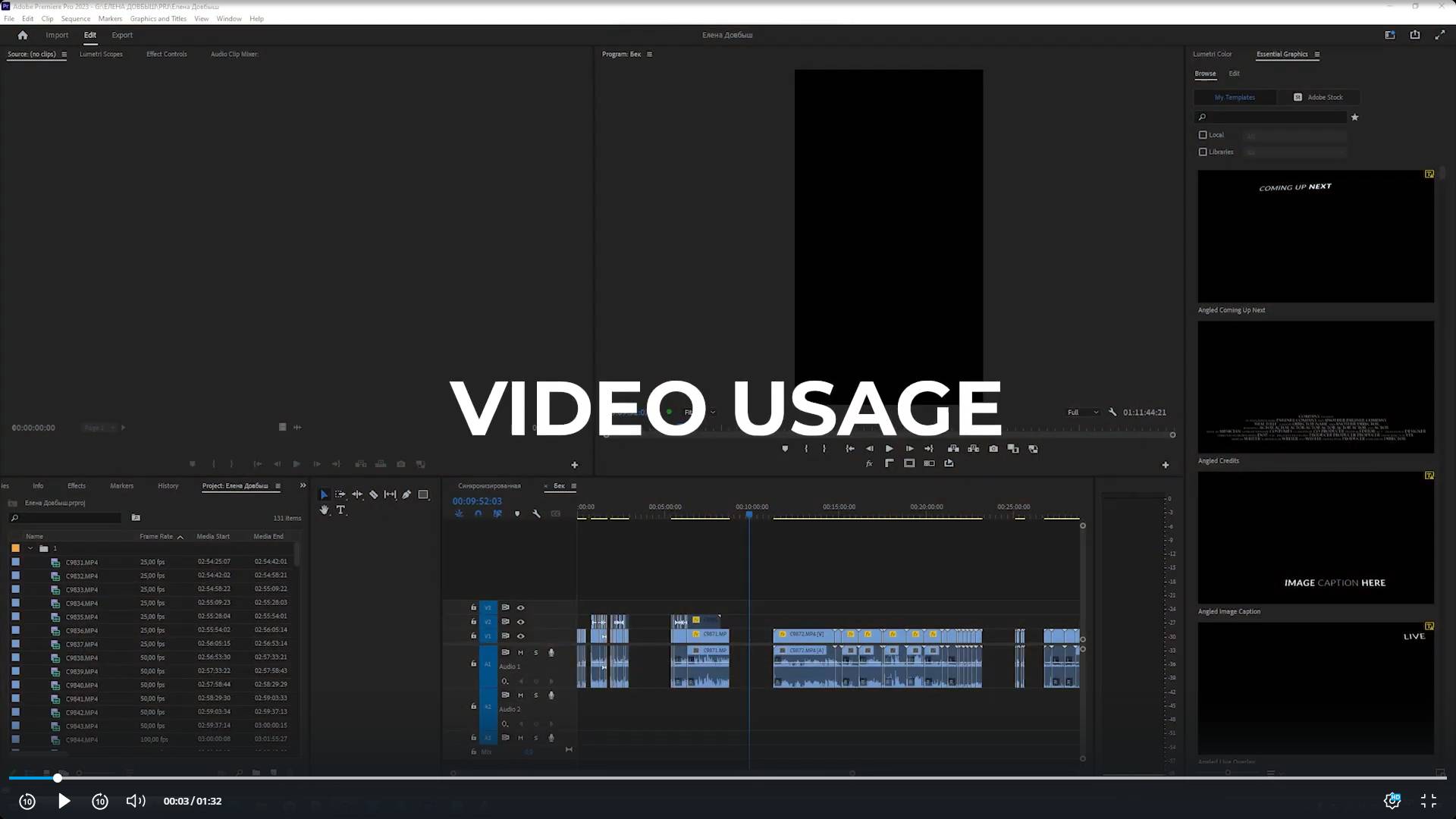Collapse bin 1 folder in Project panel
Viewport: 1456px width, 819px height.
(30, 548)
